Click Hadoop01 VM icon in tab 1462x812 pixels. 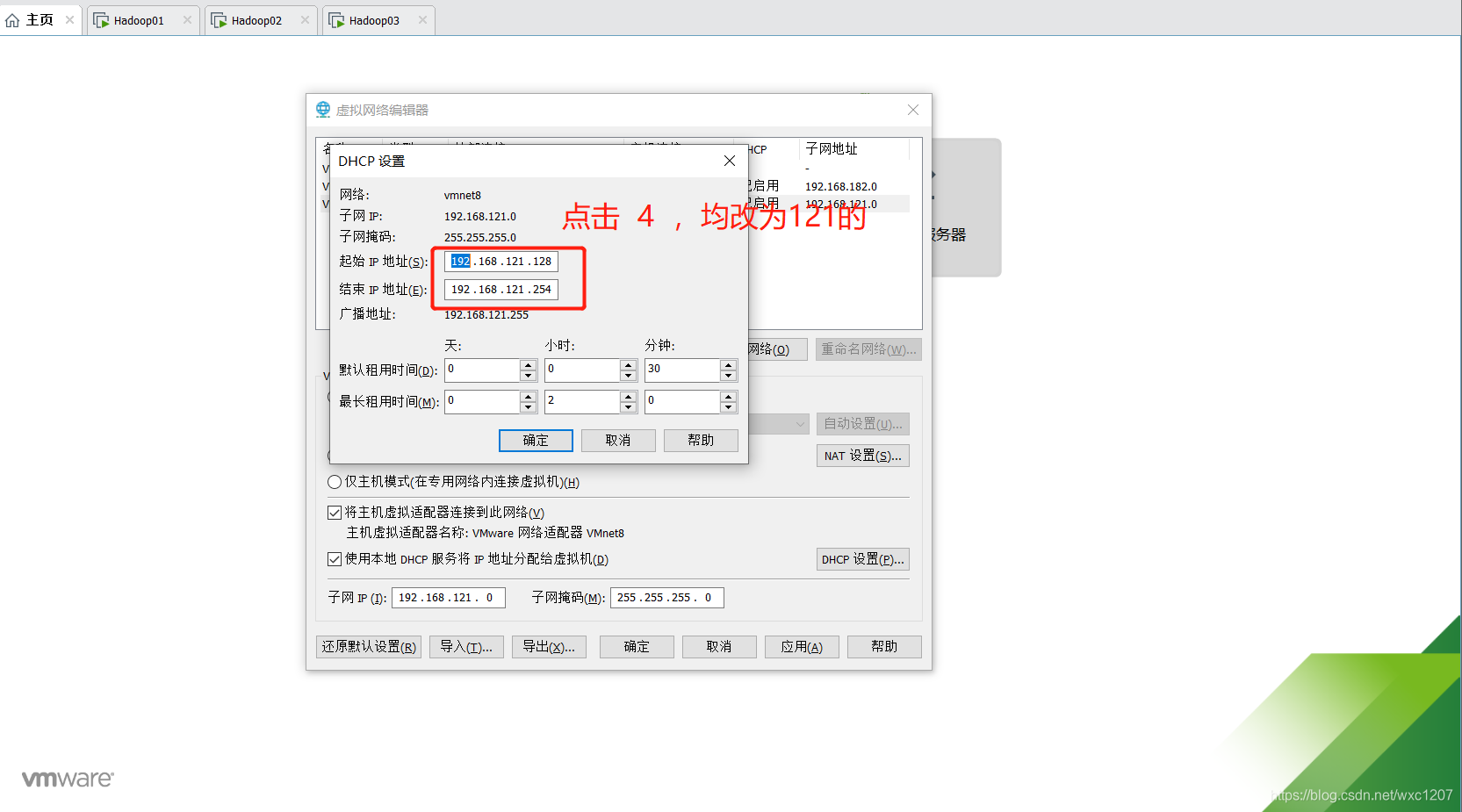click(102, 20)
